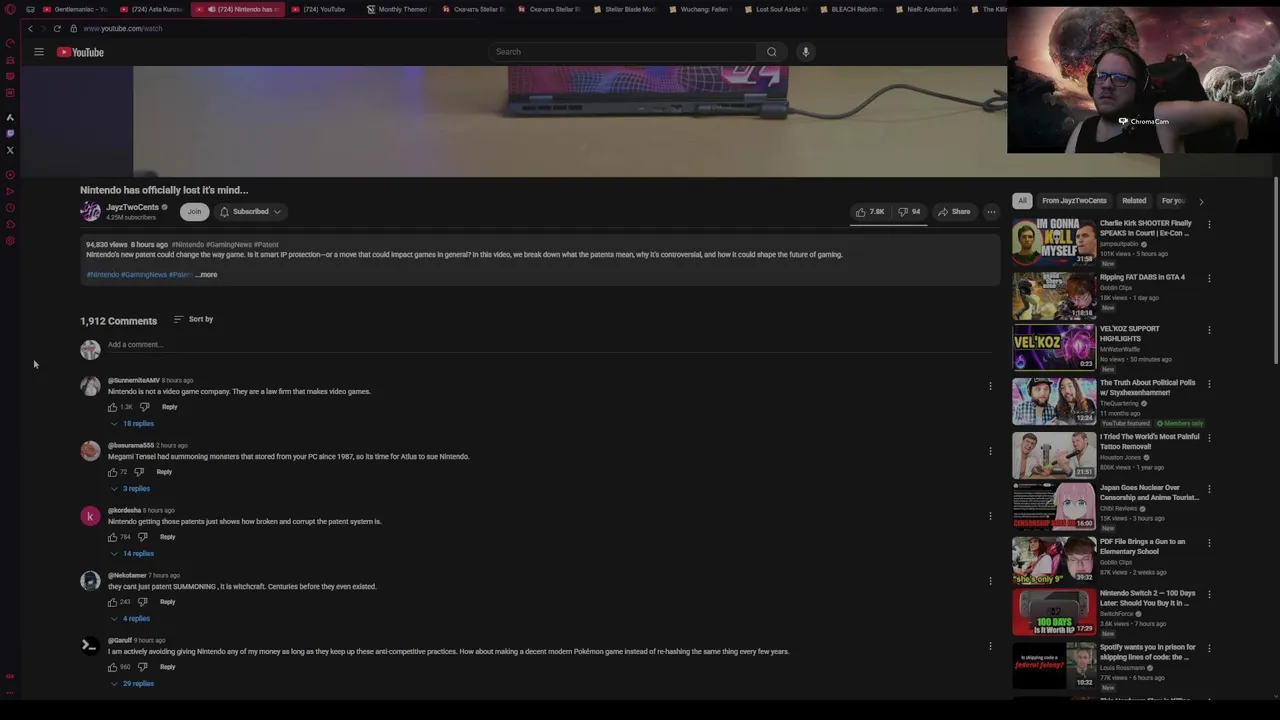Switch to Gentlemaniac browser tab
Viewport: 1280px width, 720px height.
76,9
